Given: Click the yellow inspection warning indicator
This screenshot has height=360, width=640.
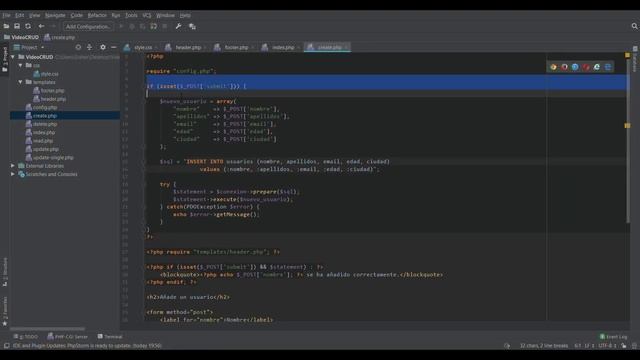Looking at the screenshot, I should (627, 55).
